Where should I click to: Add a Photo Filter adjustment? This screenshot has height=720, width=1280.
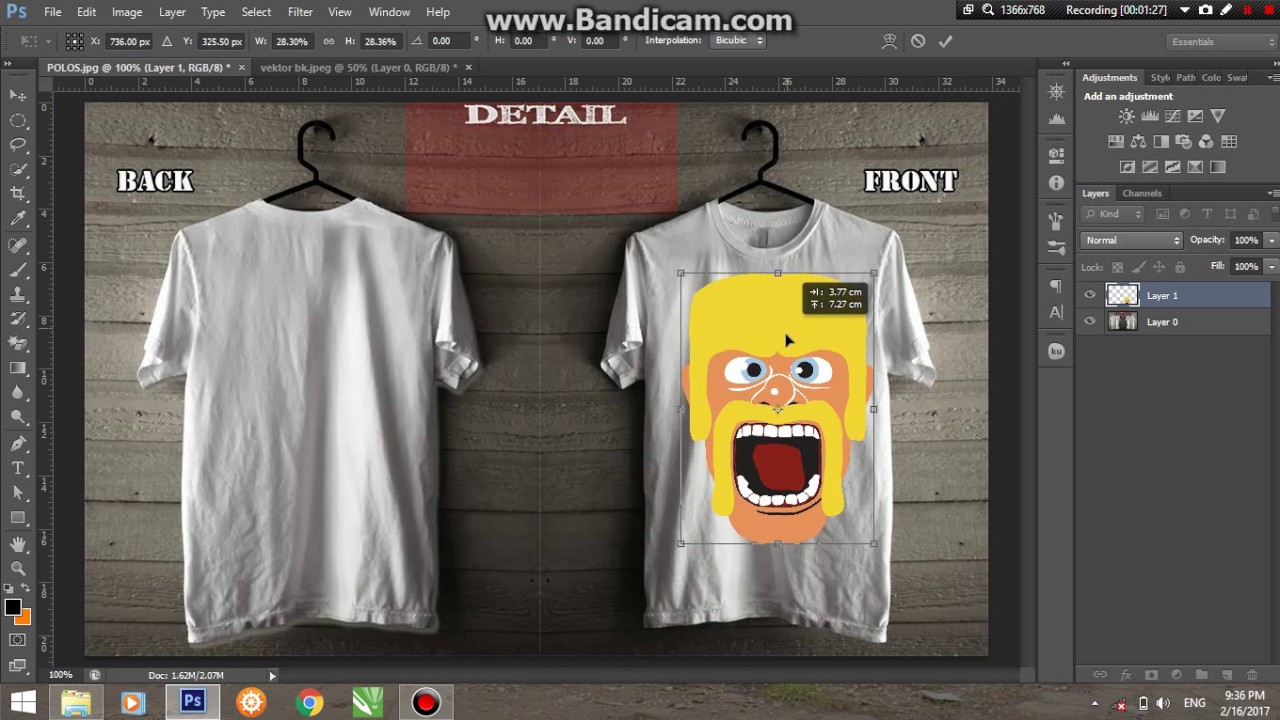pos(1184,142)
